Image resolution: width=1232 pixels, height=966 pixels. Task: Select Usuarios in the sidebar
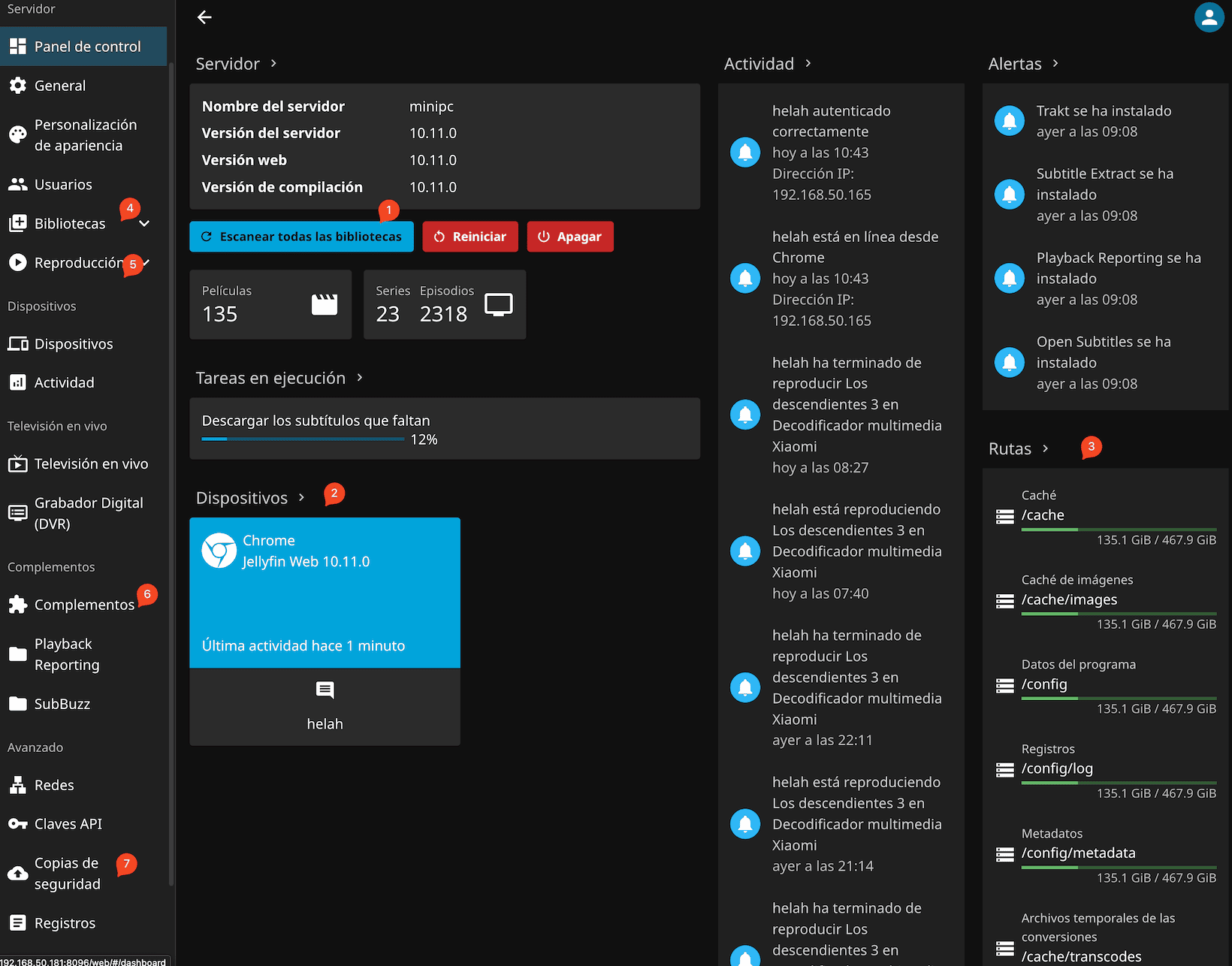(x=63, y=185)
